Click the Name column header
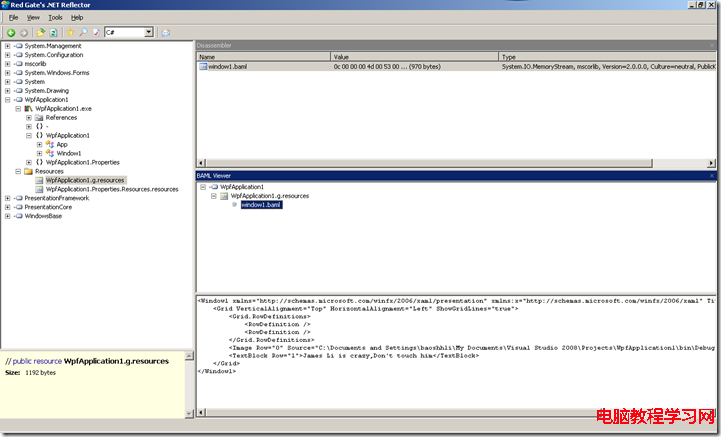Viewport: 721px width, 437px height. (x=263, y=57)
